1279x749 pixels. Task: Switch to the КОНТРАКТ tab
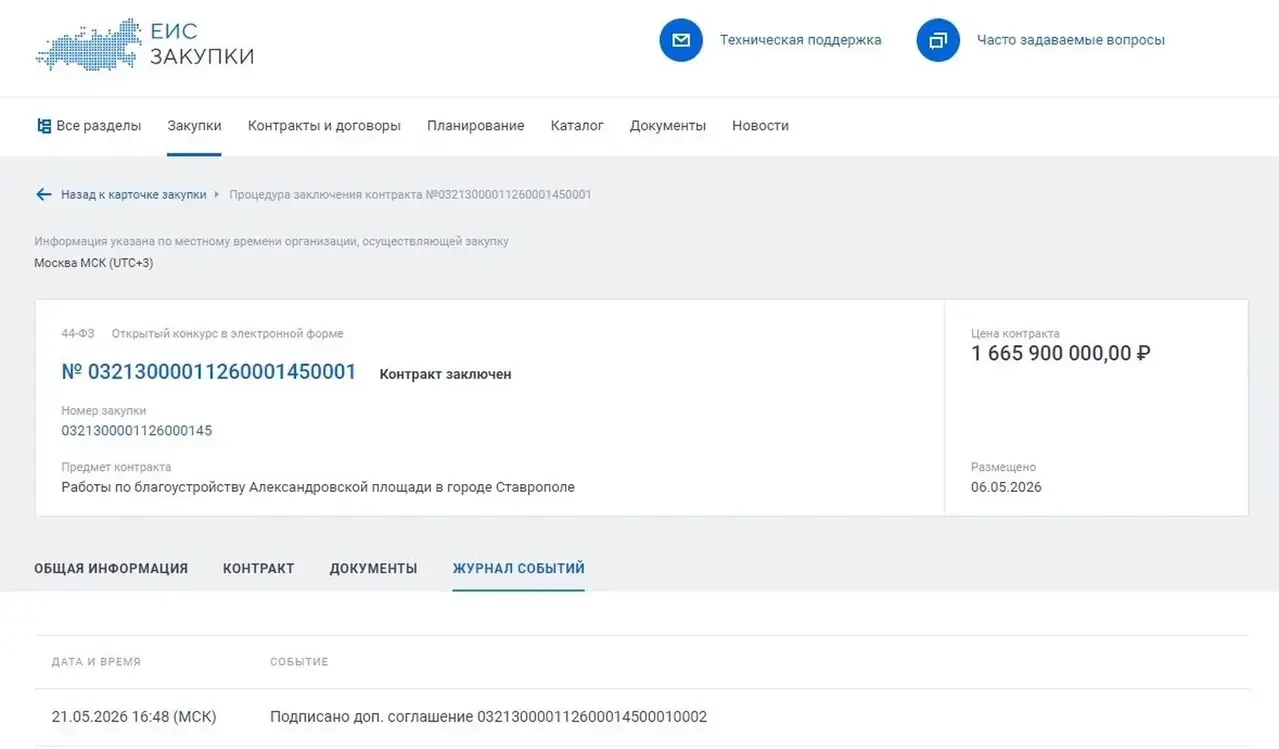pyautogui.click(x=259, y=568)
